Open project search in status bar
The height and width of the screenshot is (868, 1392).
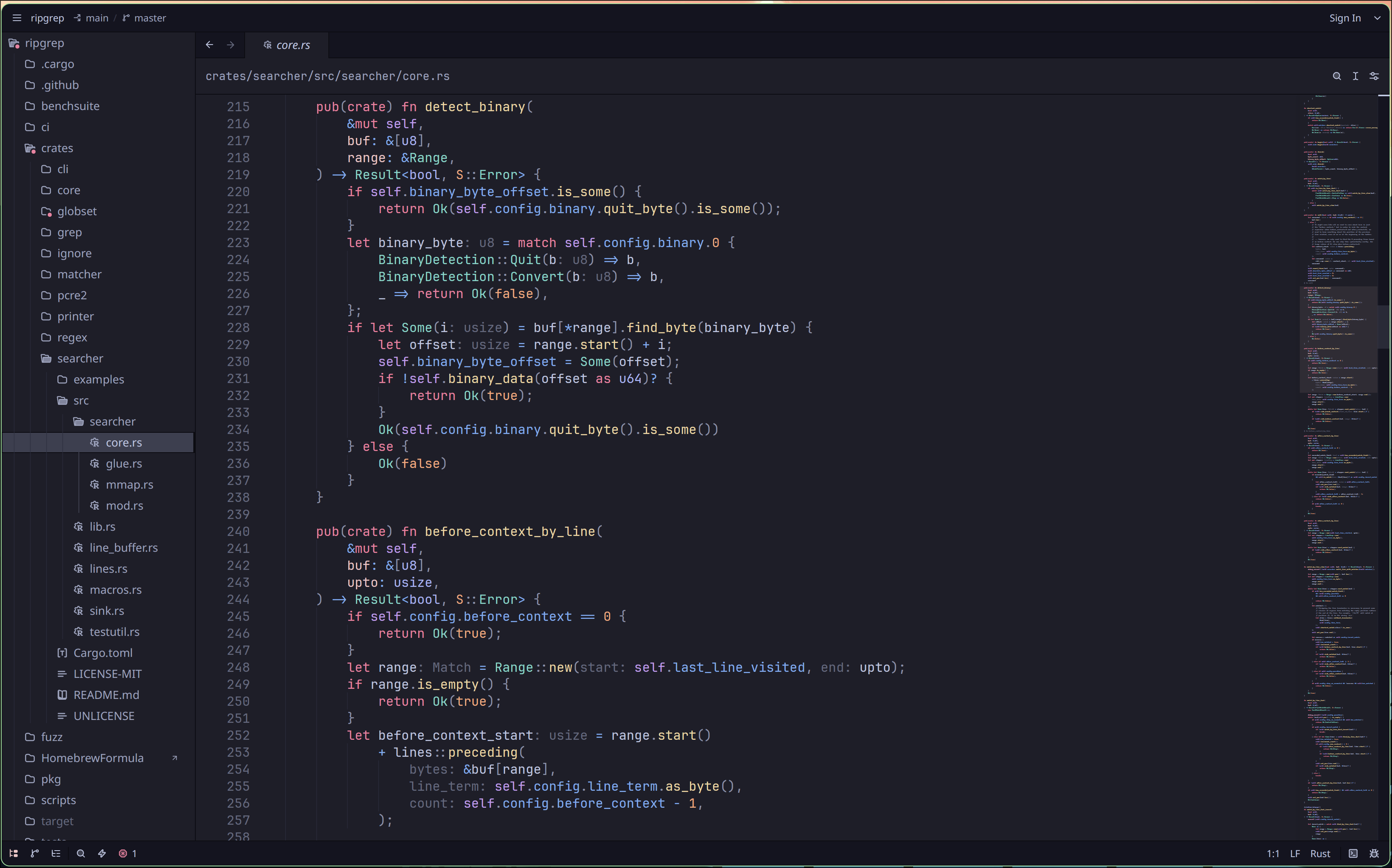(x=81, y=853)
